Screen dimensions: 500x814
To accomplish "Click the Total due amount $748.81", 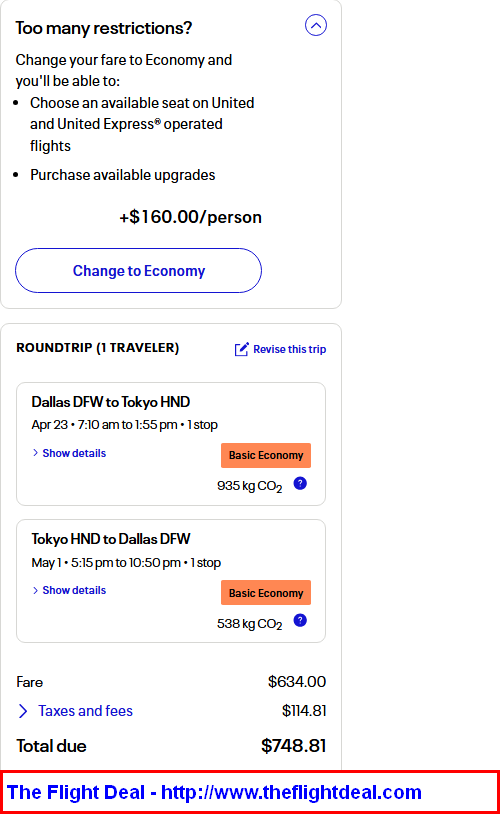I will [x=293, y=746].
